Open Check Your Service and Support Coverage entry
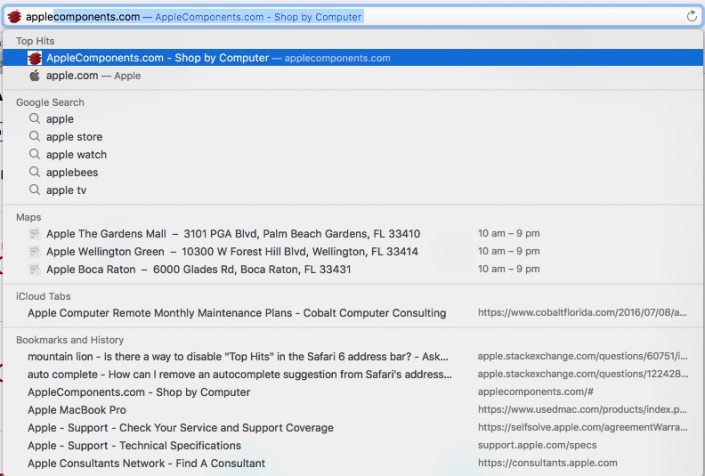705x476 pixels. (353, 427)
